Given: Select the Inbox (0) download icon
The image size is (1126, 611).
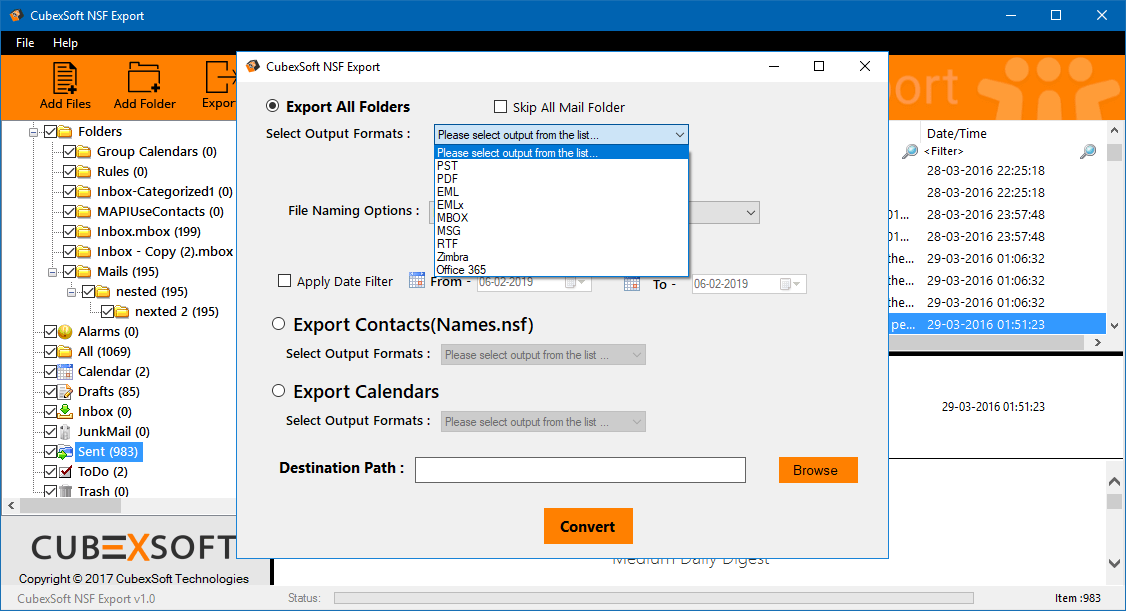Looking at the screenshot, I should pyautogui.click(x=65, y=411).
